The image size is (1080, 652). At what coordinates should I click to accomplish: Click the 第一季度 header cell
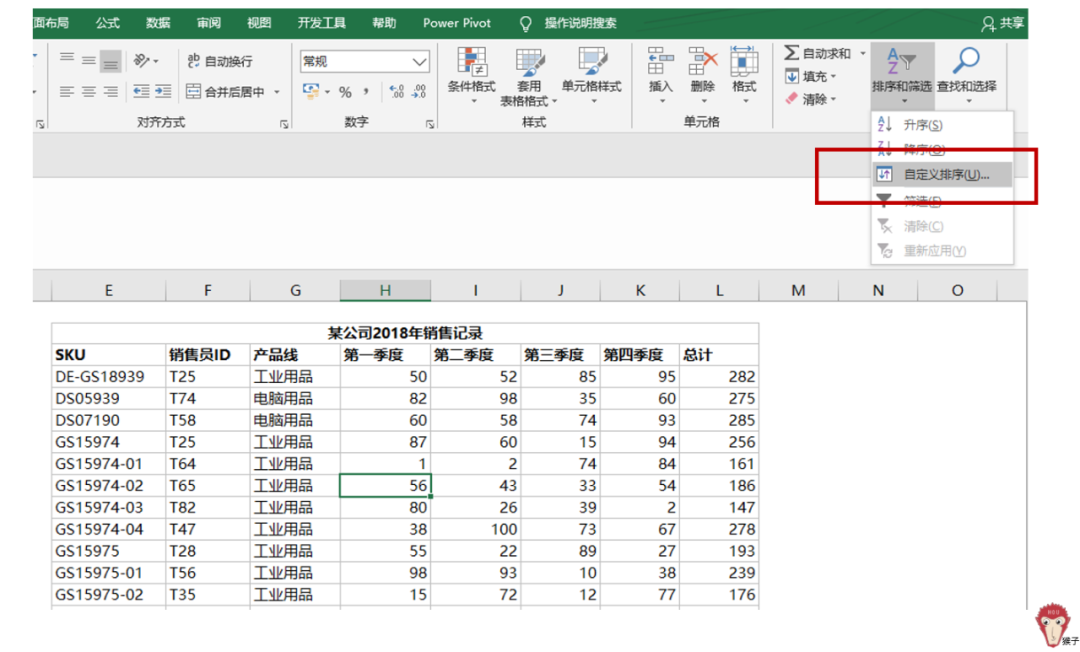[x=385, y=355]
